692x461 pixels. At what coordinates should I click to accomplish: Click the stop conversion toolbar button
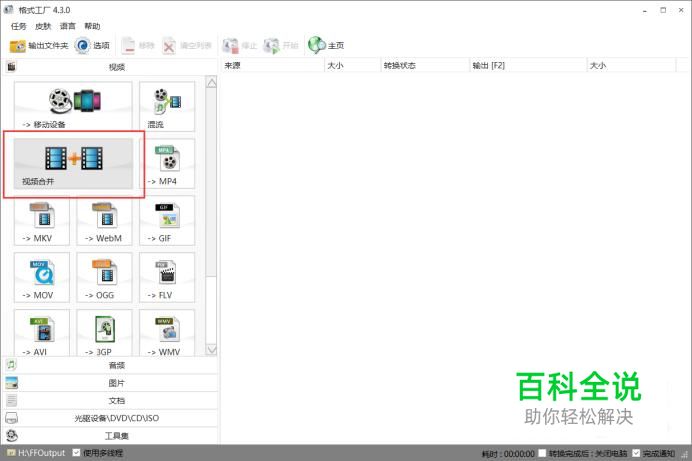[x=239, y=45]
